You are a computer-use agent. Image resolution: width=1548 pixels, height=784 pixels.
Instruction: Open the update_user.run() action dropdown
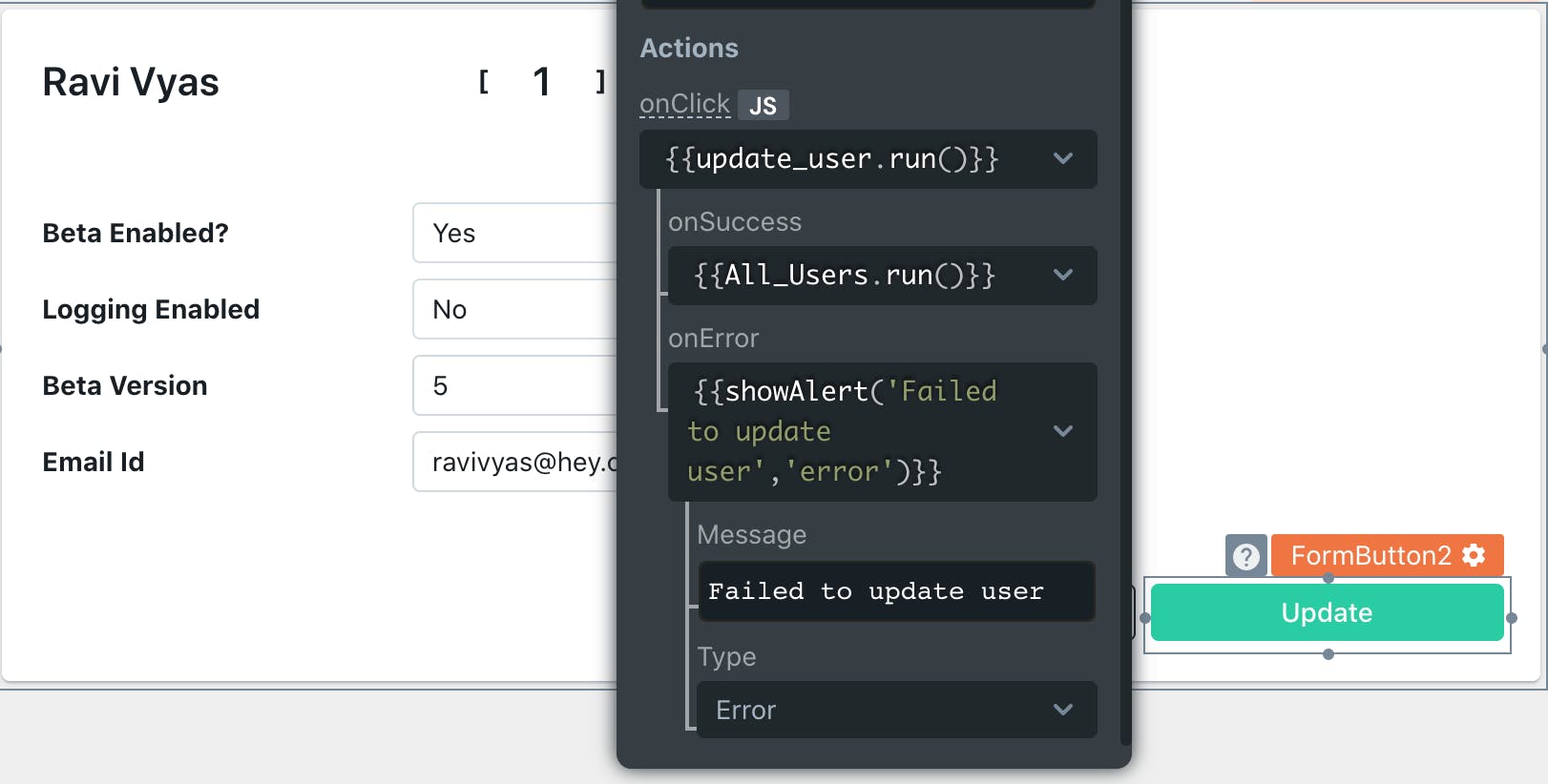coord(1062,159)
